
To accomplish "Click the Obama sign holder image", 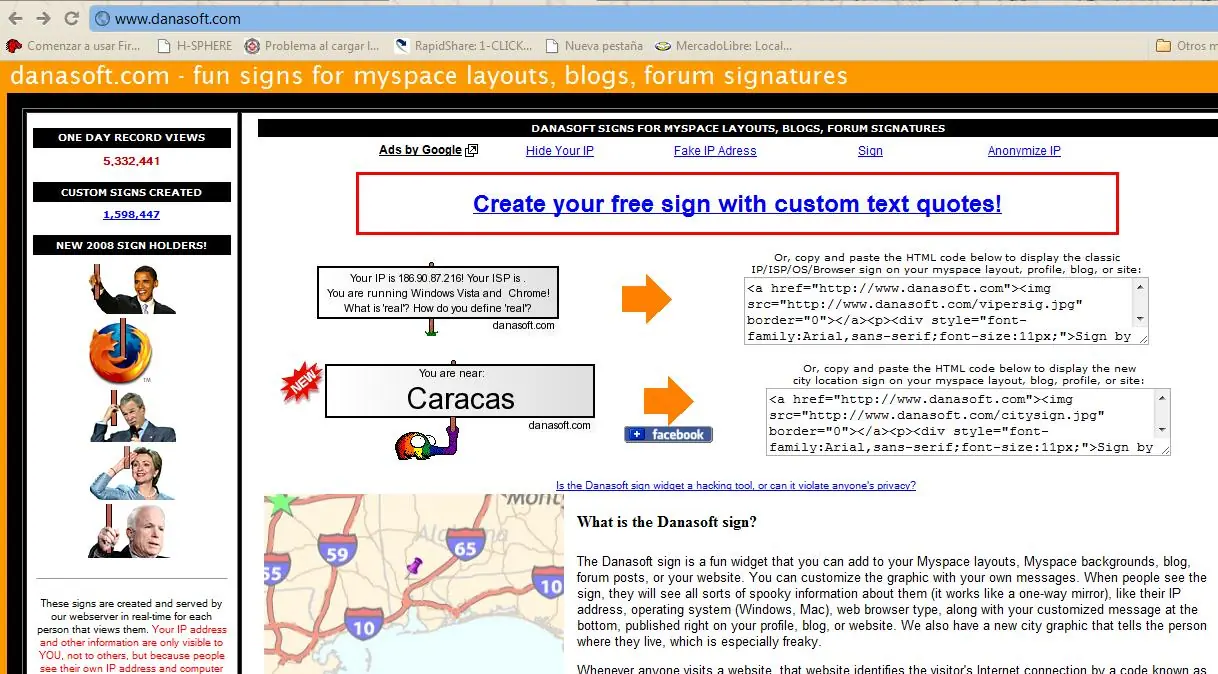I will click(131, 289).
